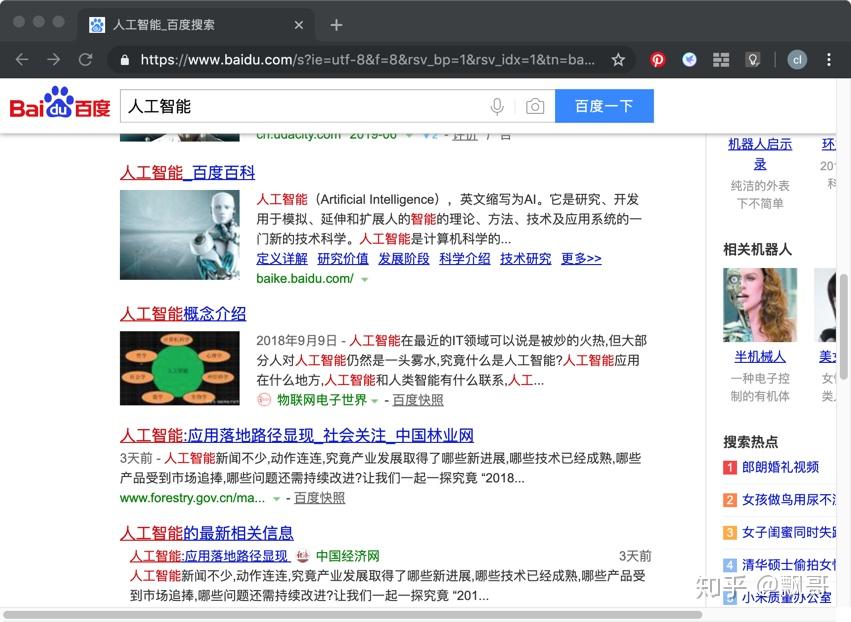This screenshot has height=622, width=851.
Task: Open the 人工智能概念介绍 result
Action: (x=183, y=314)
